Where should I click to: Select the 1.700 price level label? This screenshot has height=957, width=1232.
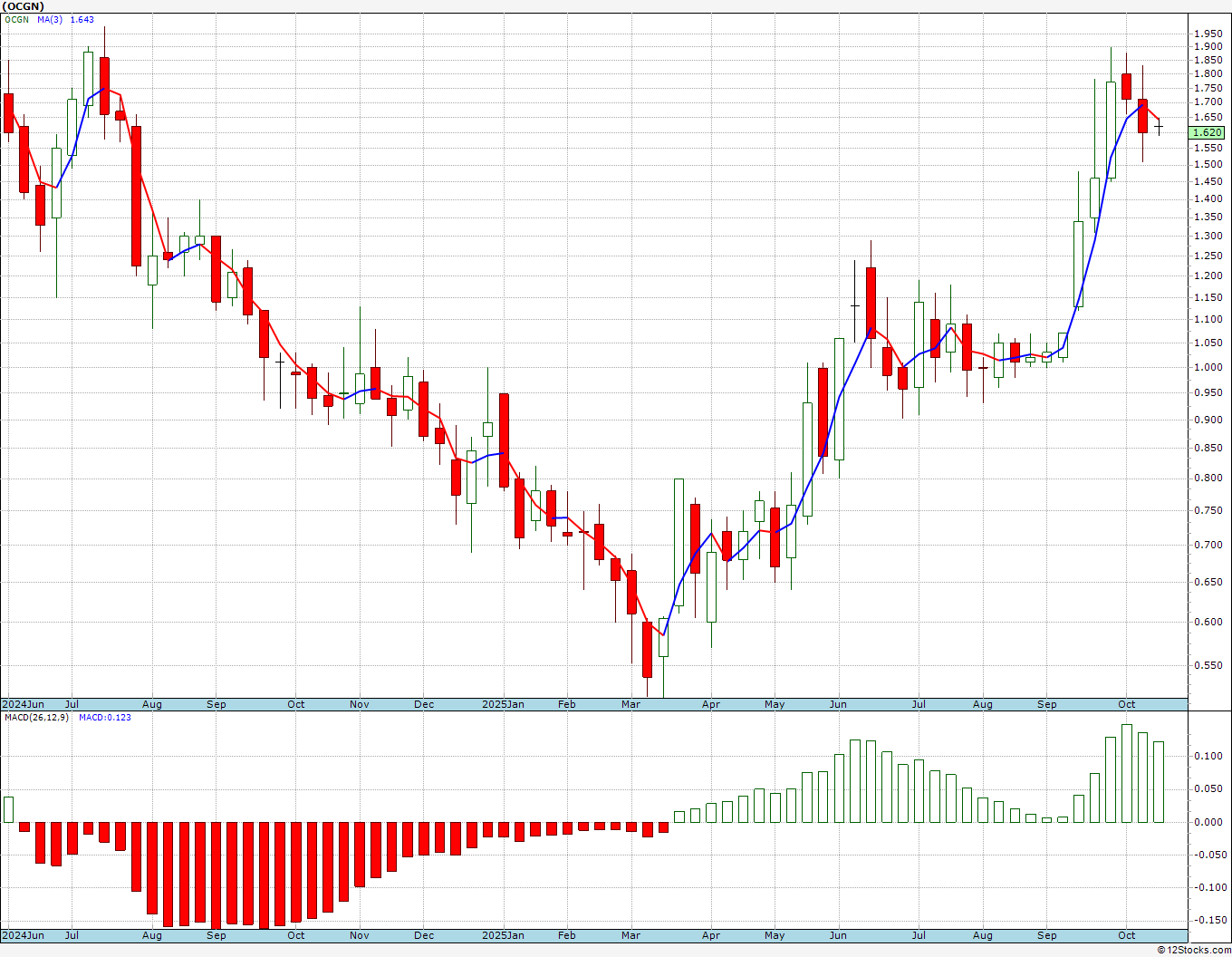tap(1208, 102)
